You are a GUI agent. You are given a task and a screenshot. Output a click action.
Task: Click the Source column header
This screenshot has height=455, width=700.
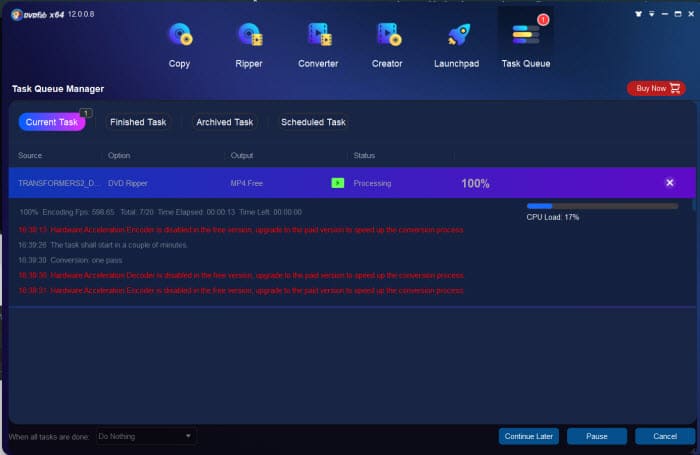pyautogui.click(x=30, y=155)
